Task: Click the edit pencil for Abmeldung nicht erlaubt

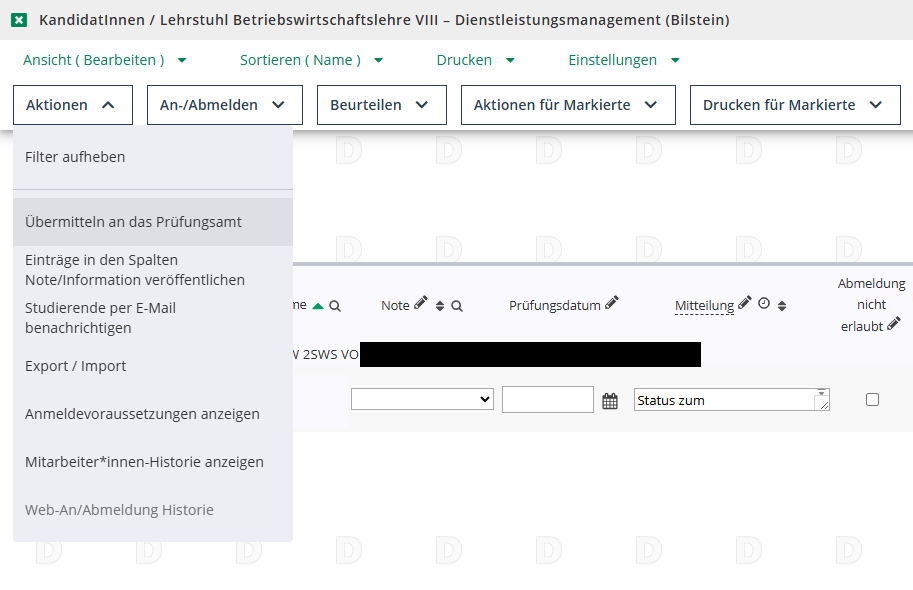Action: 894,324
